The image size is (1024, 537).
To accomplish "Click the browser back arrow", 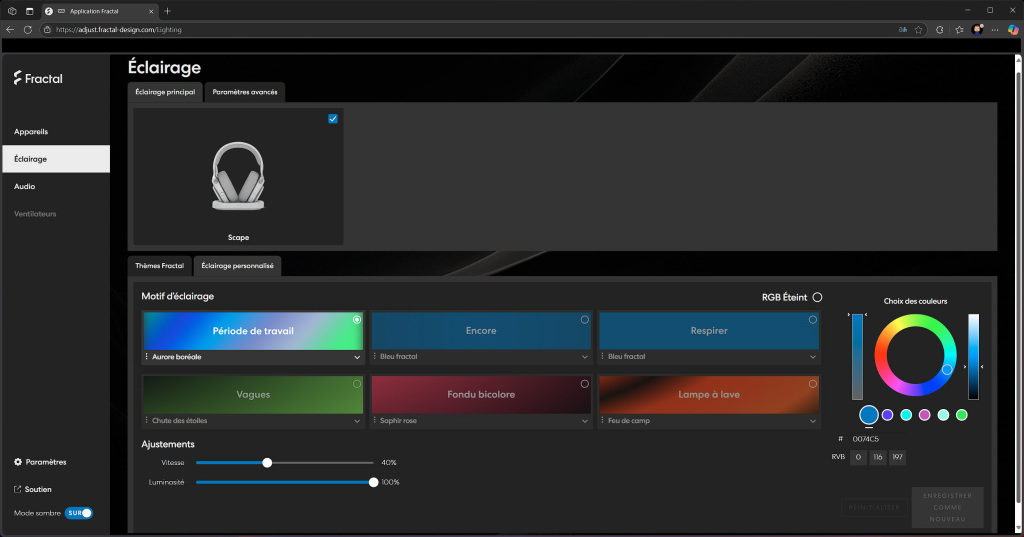I will [10, 30].
